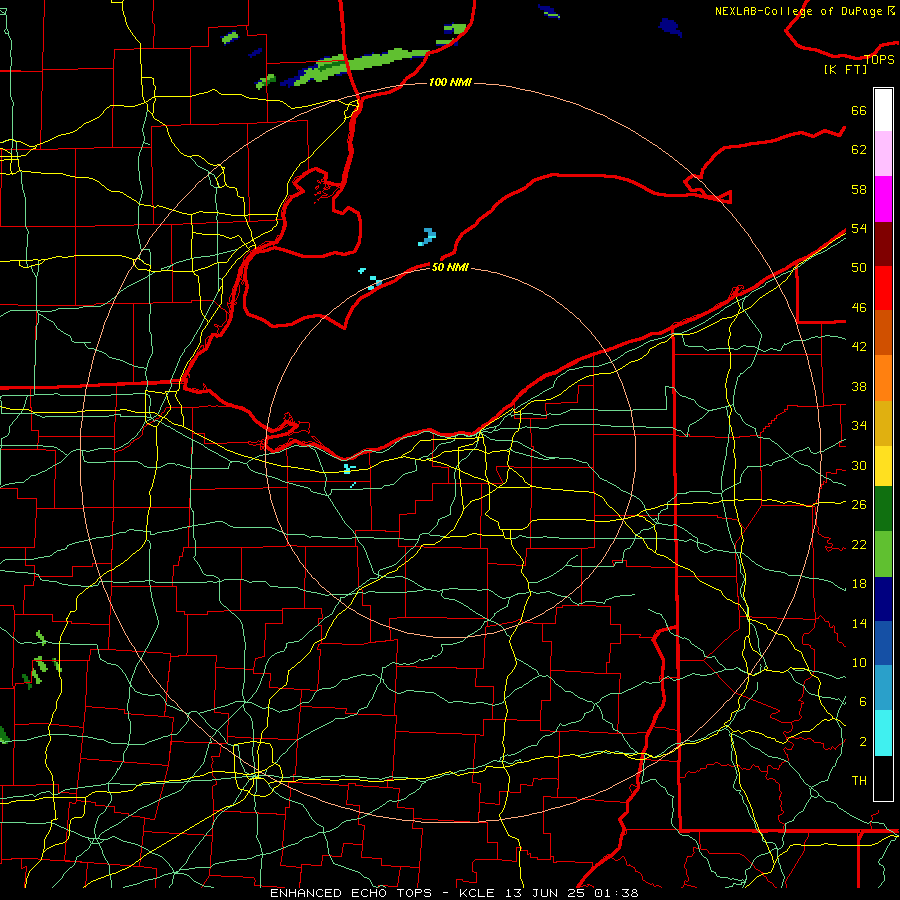Select the '38' legend value
Viewport: 900px width, 900px height.
click(859, 386)
